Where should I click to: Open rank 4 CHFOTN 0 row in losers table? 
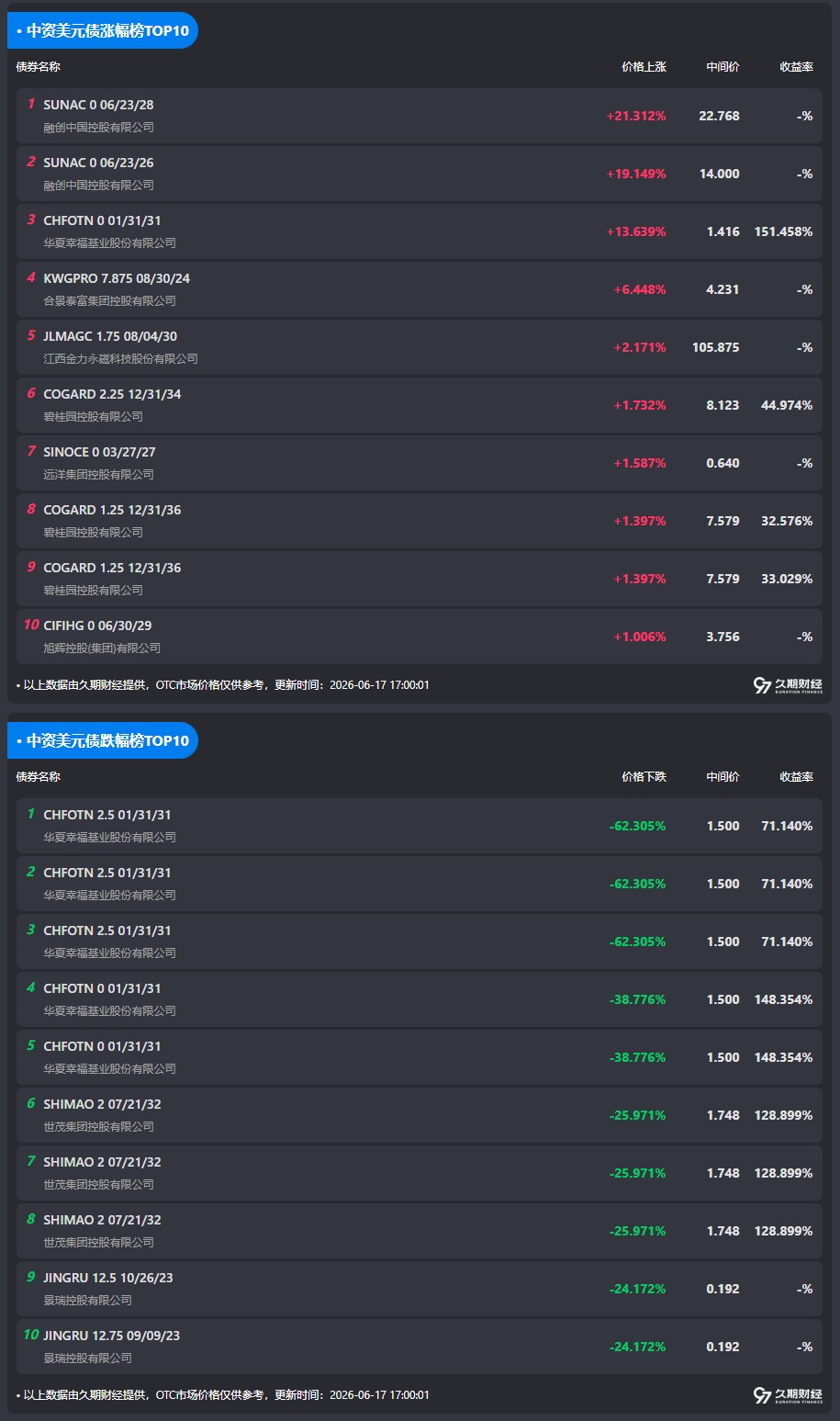pos(420,999)
